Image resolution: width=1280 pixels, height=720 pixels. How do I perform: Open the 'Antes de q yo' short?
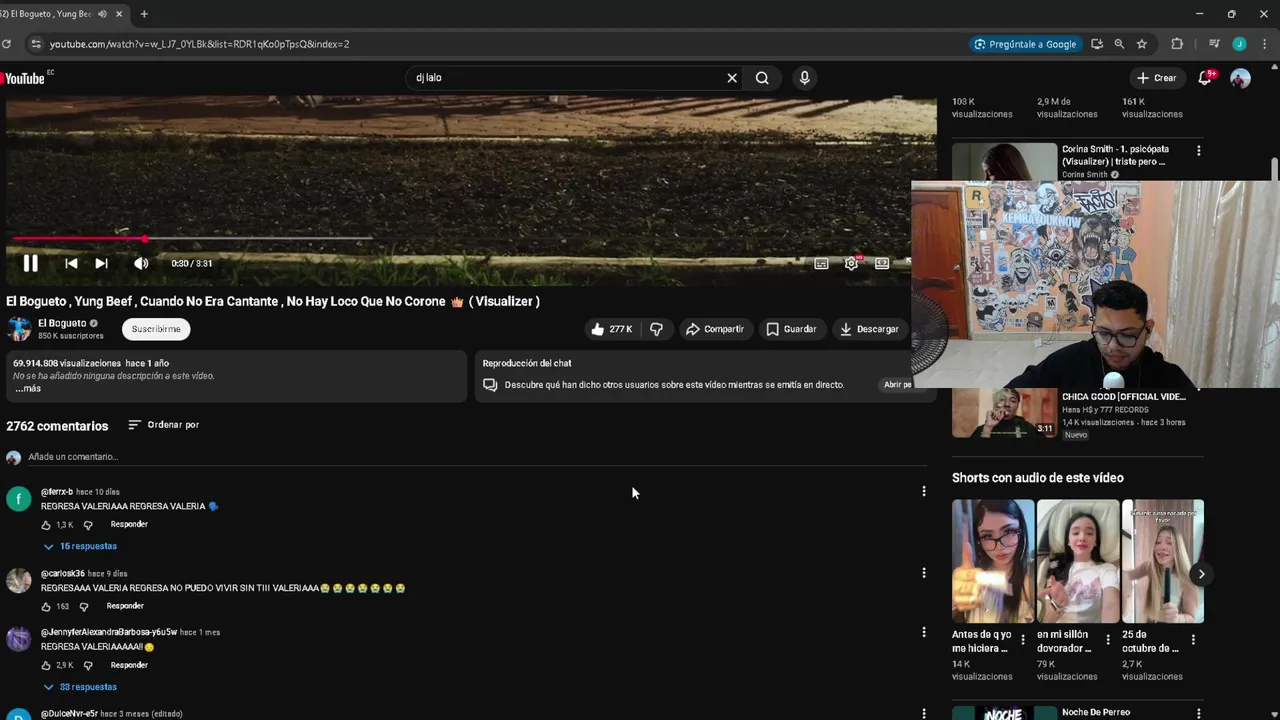(x=993, y=561)
